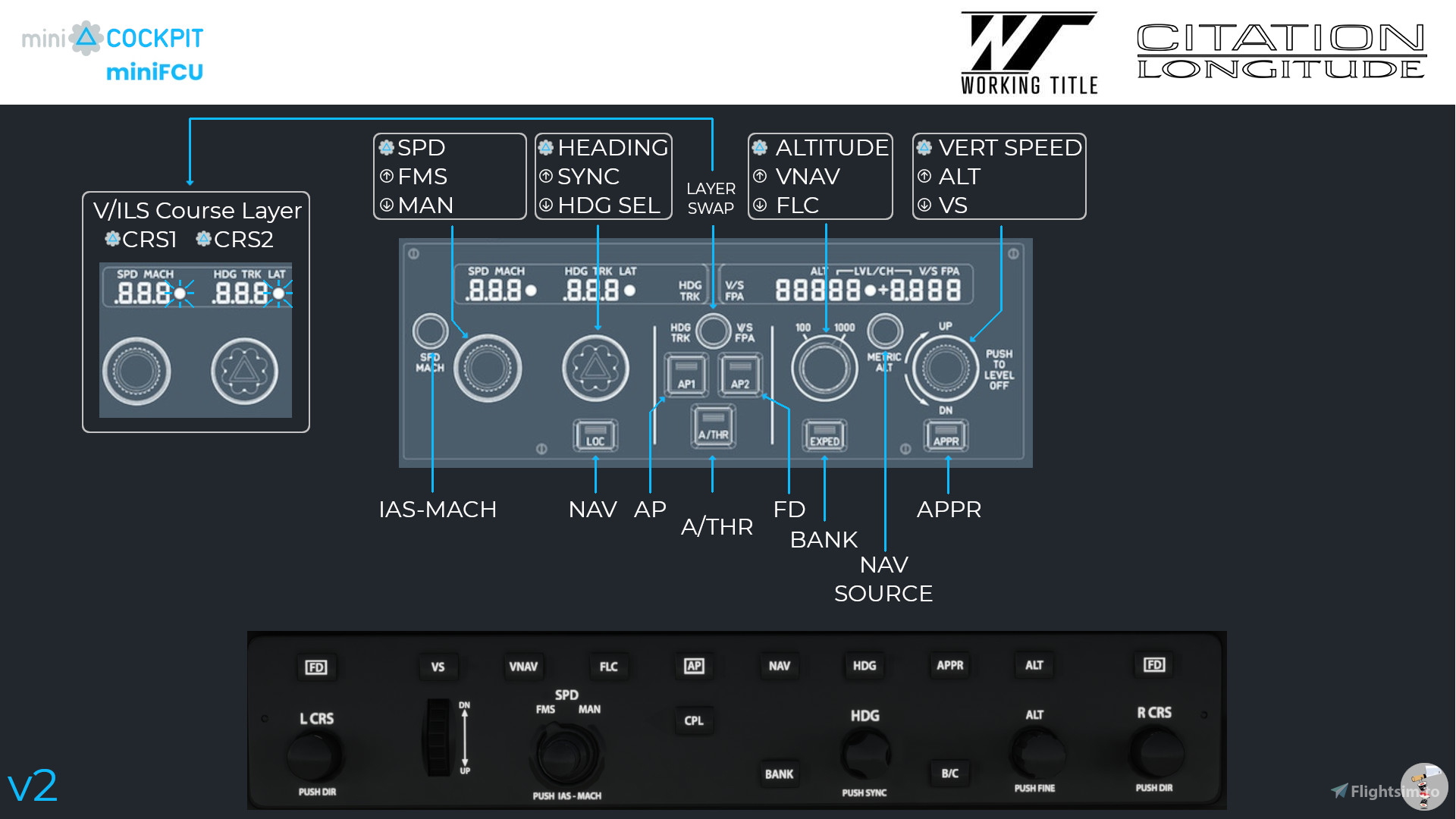Click the METRIC ALT round pushbutton

pyautogui.click(x=884, y=331)
